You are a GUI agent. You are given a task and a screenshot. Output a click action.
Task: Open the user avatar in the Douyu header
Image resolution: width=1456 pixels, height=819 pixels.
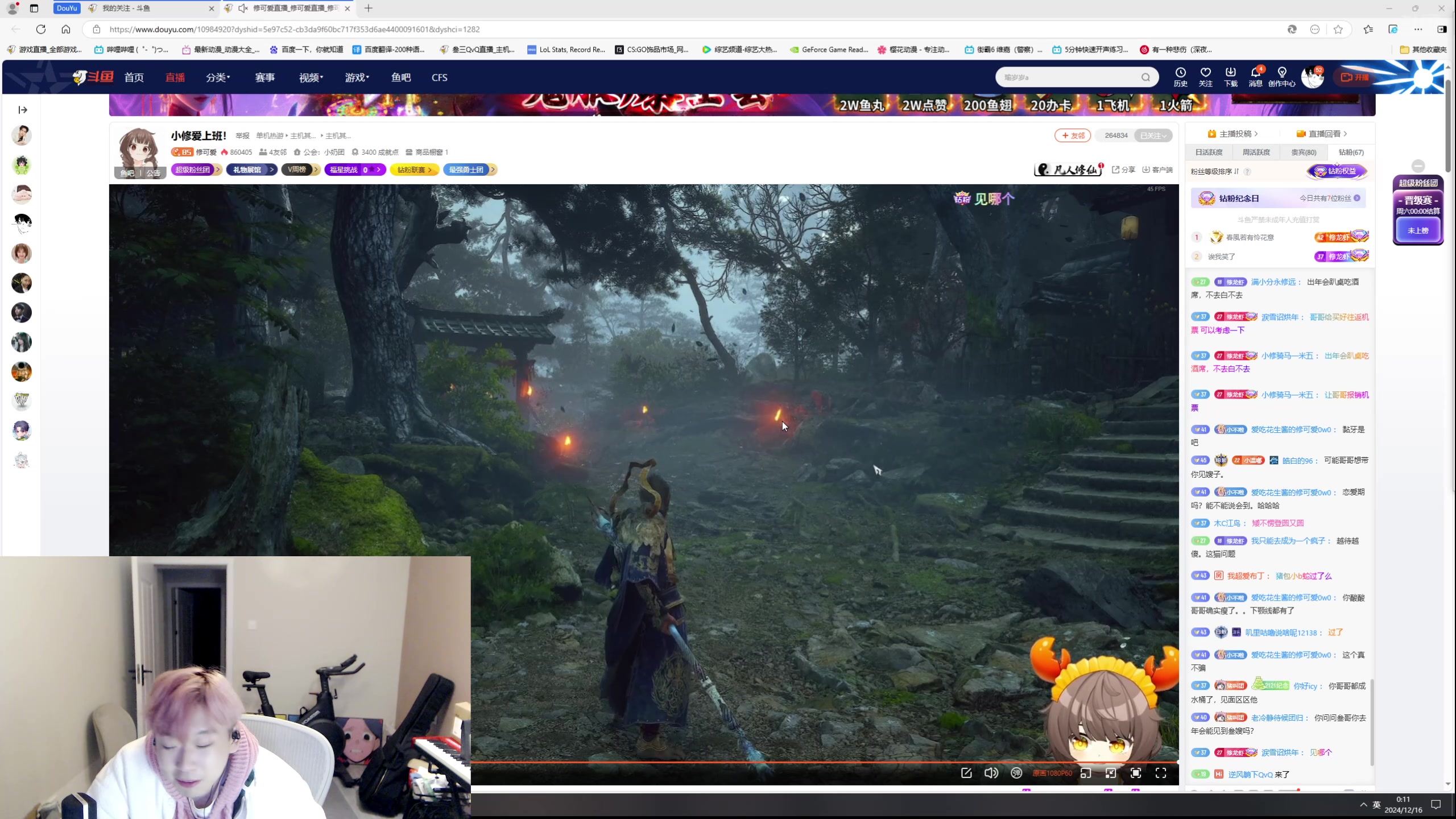(x=1312, y=77)
